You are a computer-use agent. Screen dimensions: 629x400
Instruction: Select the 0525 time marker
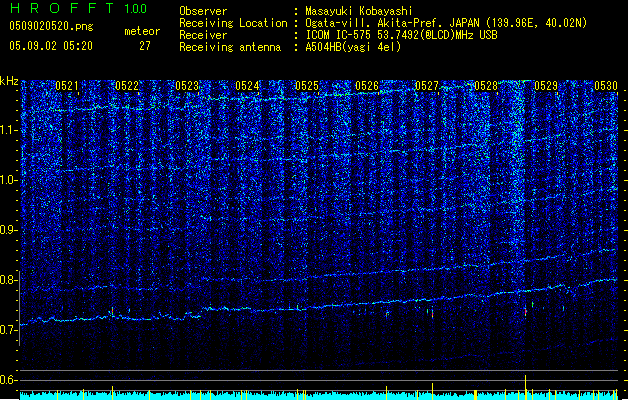pyautogui.click(x=307, y=87)
